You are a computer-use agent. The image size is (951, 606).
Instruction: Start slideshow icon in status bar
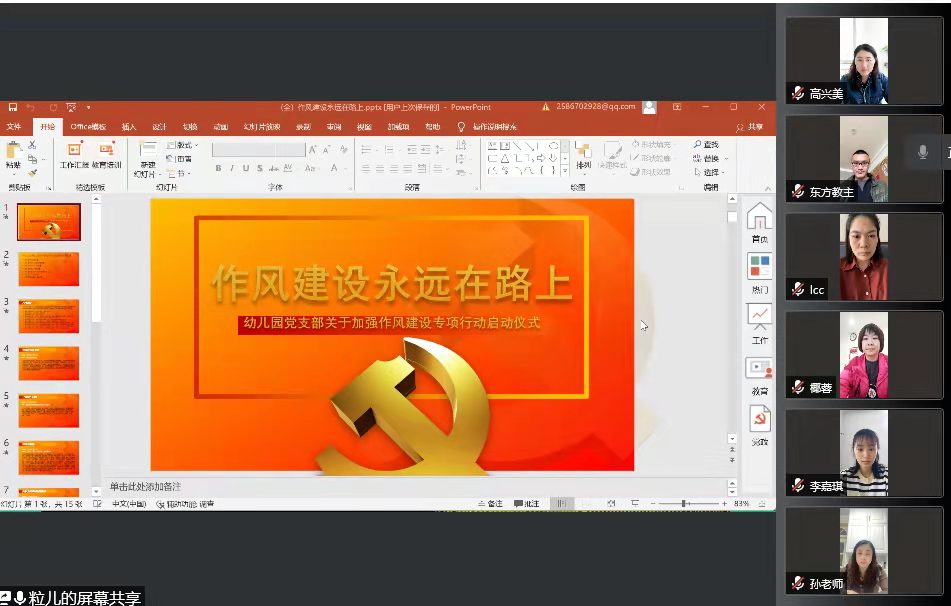pos(634,503)
